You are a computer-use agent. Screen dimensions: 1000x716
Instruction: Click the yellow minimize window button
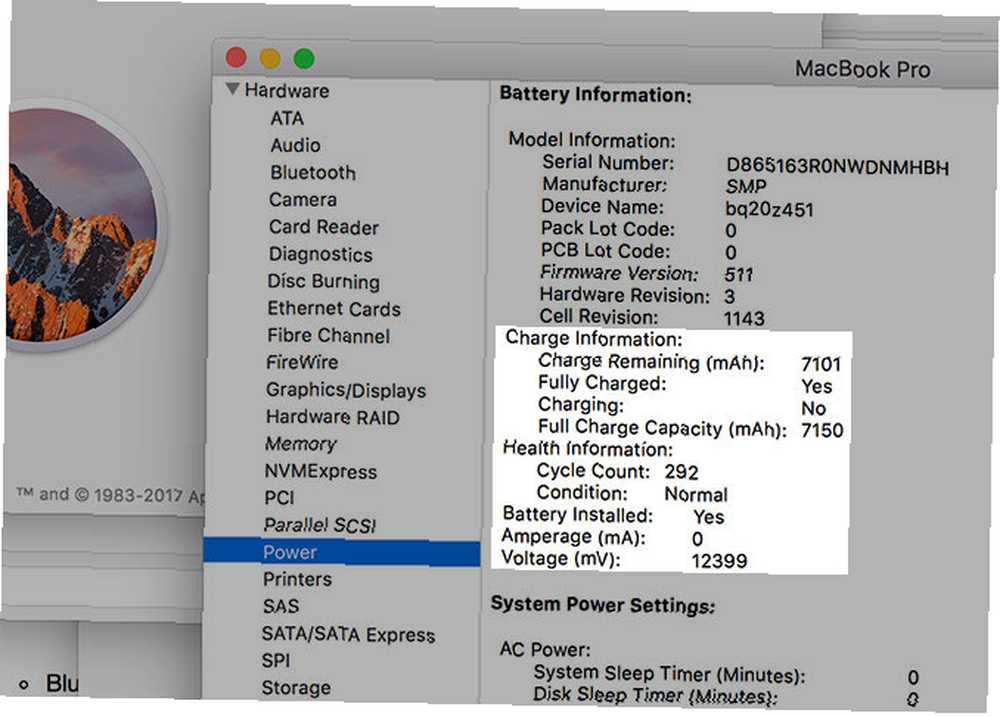pos(270,58)
